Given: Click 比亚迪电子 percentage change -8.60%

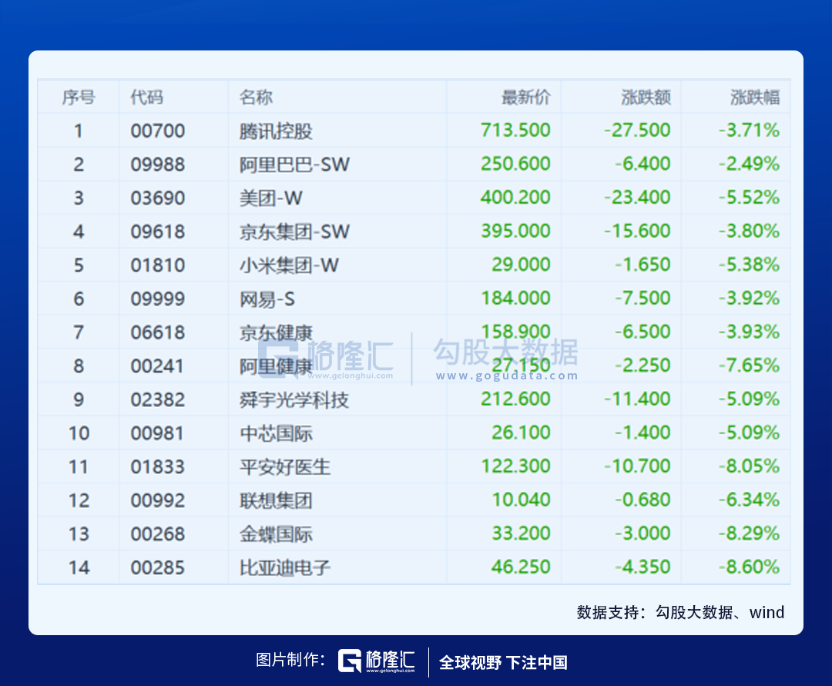Looking at the screenshot, I should (749, 567).
